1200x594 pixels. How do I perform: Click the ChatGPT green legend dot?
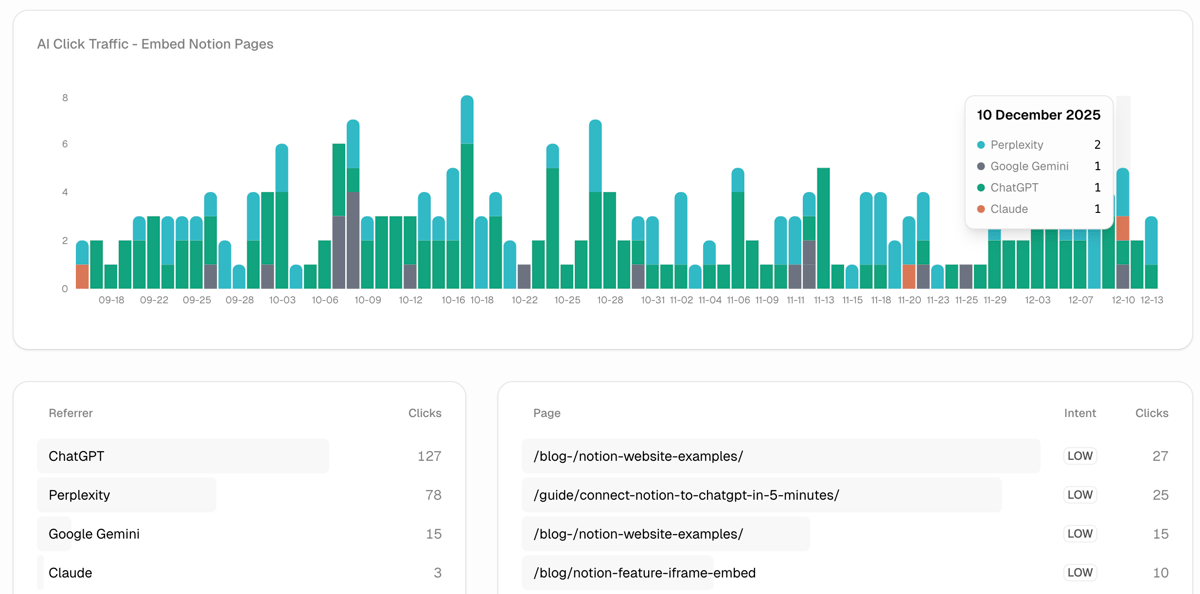pyautogui.click(x=981, y=188)
